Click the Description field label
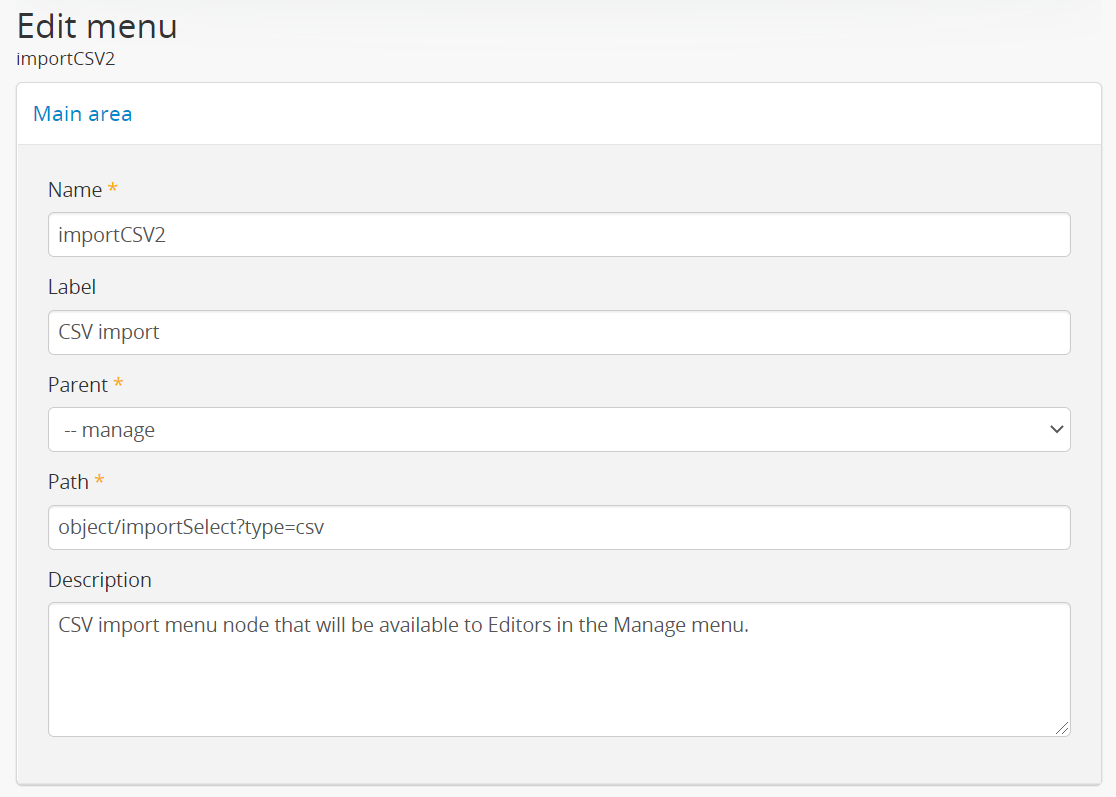The height and width of the screenshot is (797, 1116). point(100,580)
